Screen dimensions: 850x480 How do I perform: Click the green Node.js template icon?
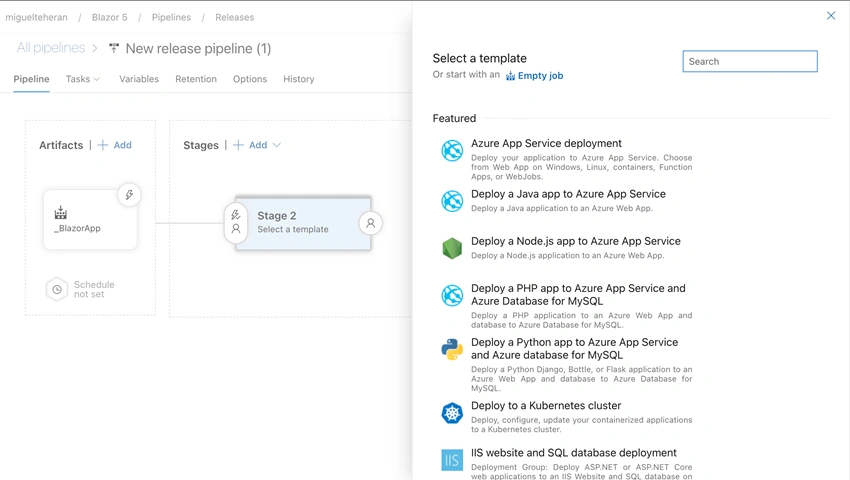click(x=452, y=248)
